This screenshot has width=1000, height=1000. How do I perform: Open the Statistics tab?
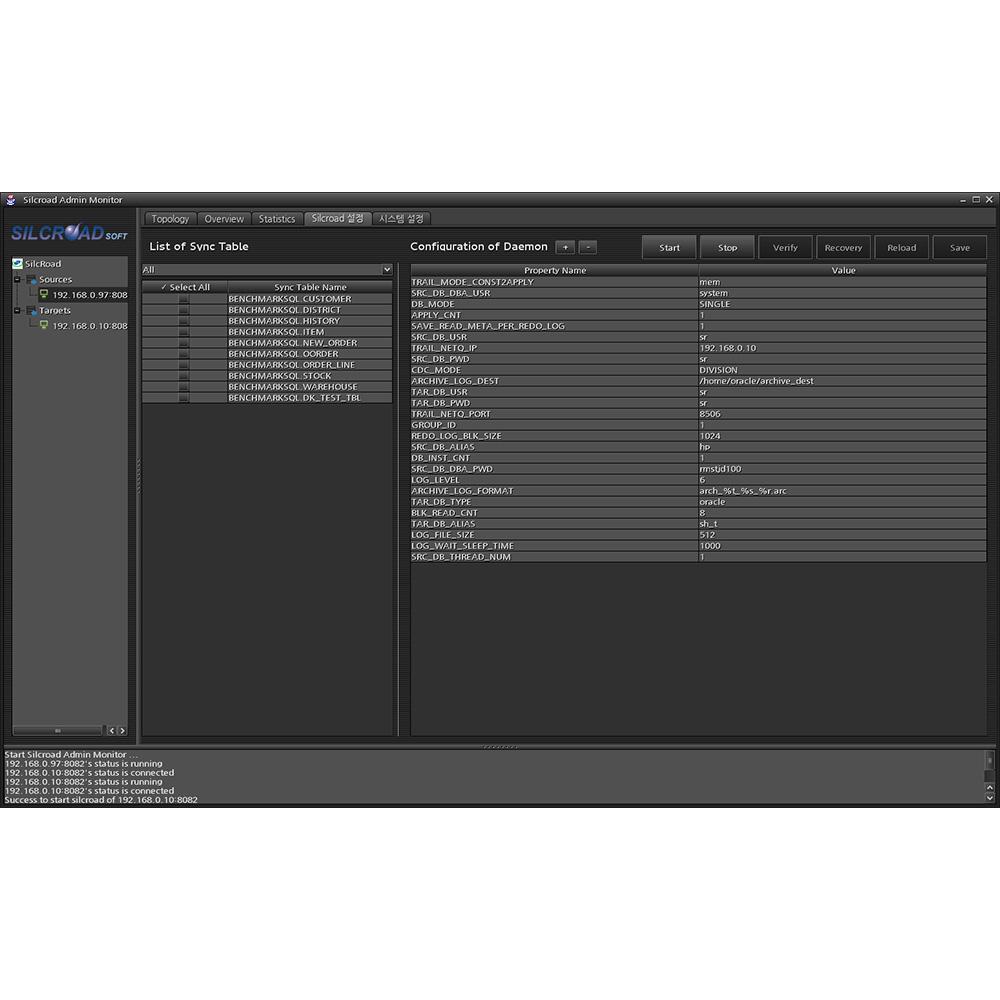click(277, 218)
